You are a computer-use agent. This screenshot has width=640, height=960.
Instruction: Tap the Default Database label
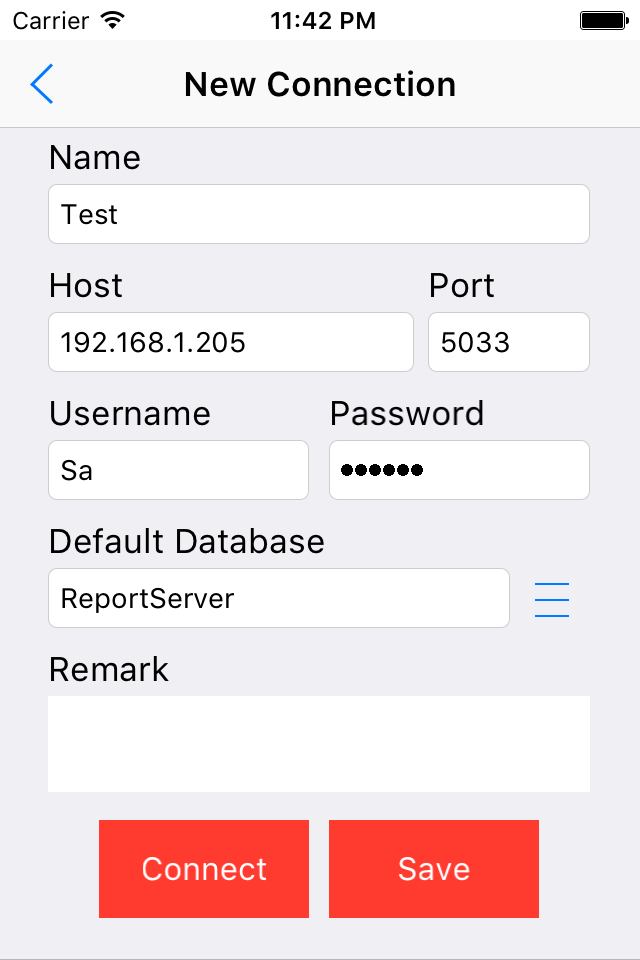[187, 541]
